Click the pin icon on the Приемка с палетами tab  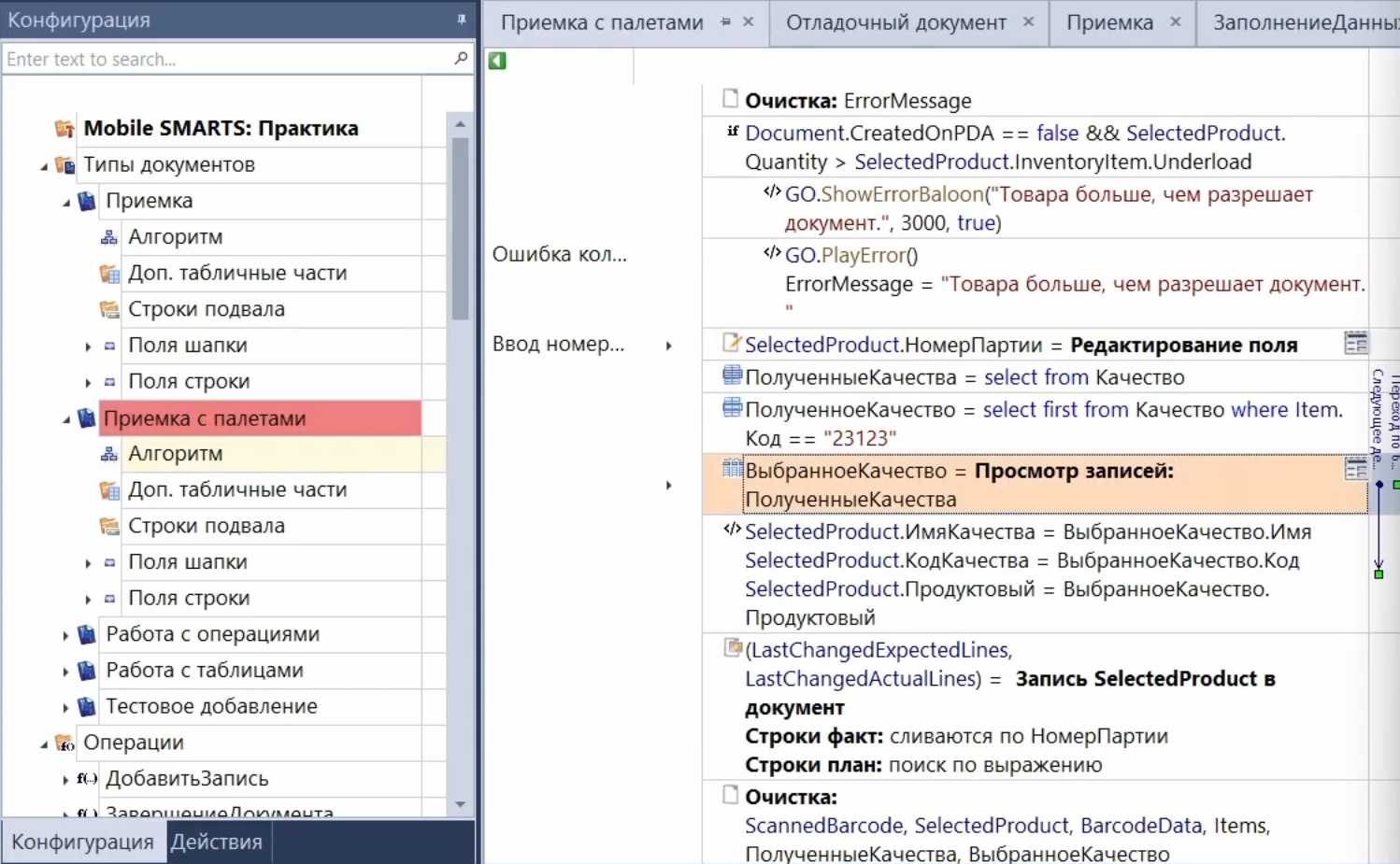(725, 21)
